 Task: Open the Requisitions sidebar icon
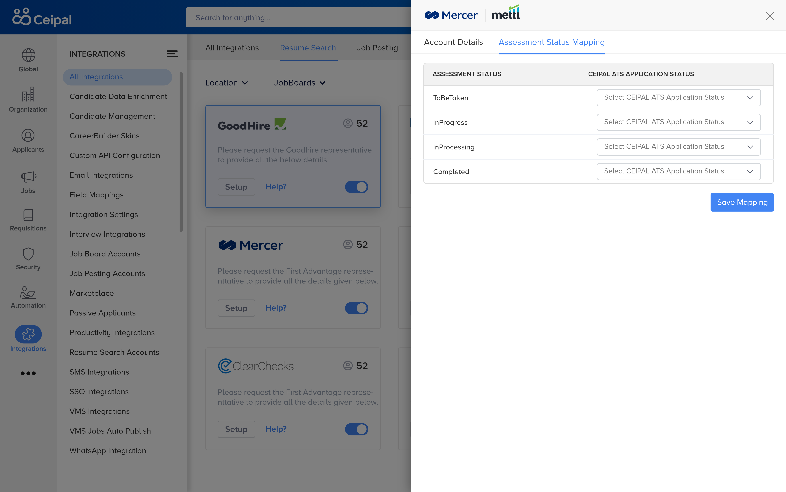point(28,220)
